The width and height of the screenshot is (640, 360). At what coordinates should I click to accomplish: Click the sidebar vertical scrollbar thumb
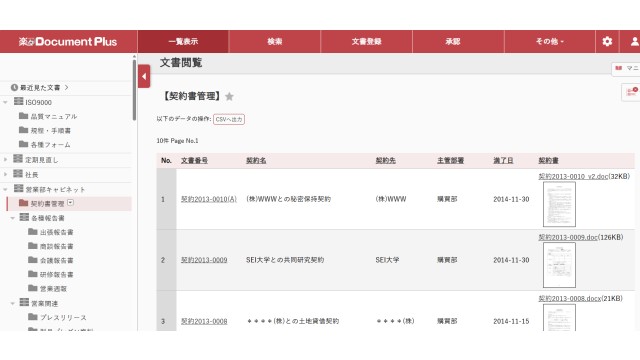click(x=134, y=90)
